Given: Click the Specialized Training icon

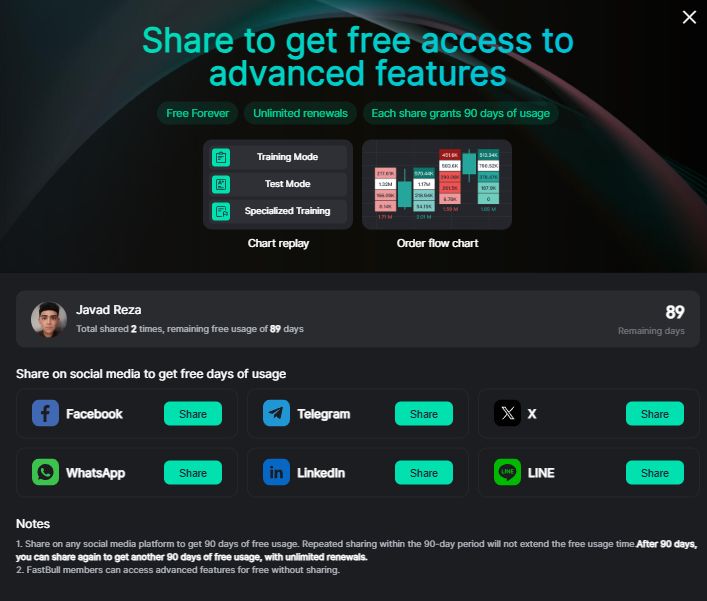Looking at the screenshot, I should point(221,211).
